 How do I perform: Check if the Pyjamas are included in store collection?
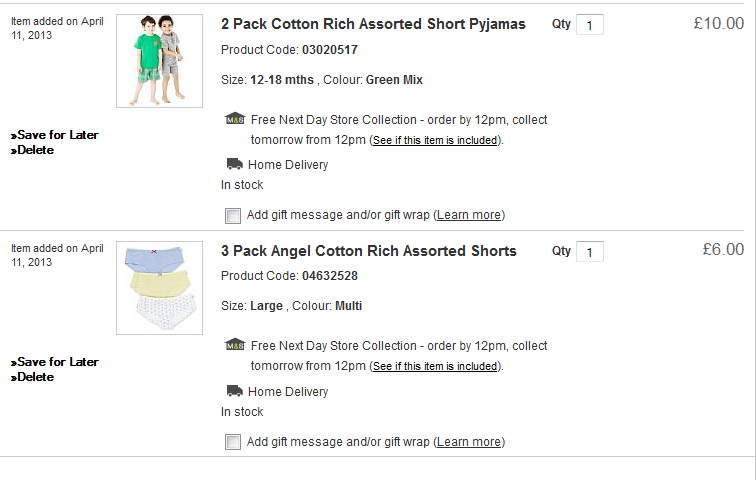[x=435, y=140]
